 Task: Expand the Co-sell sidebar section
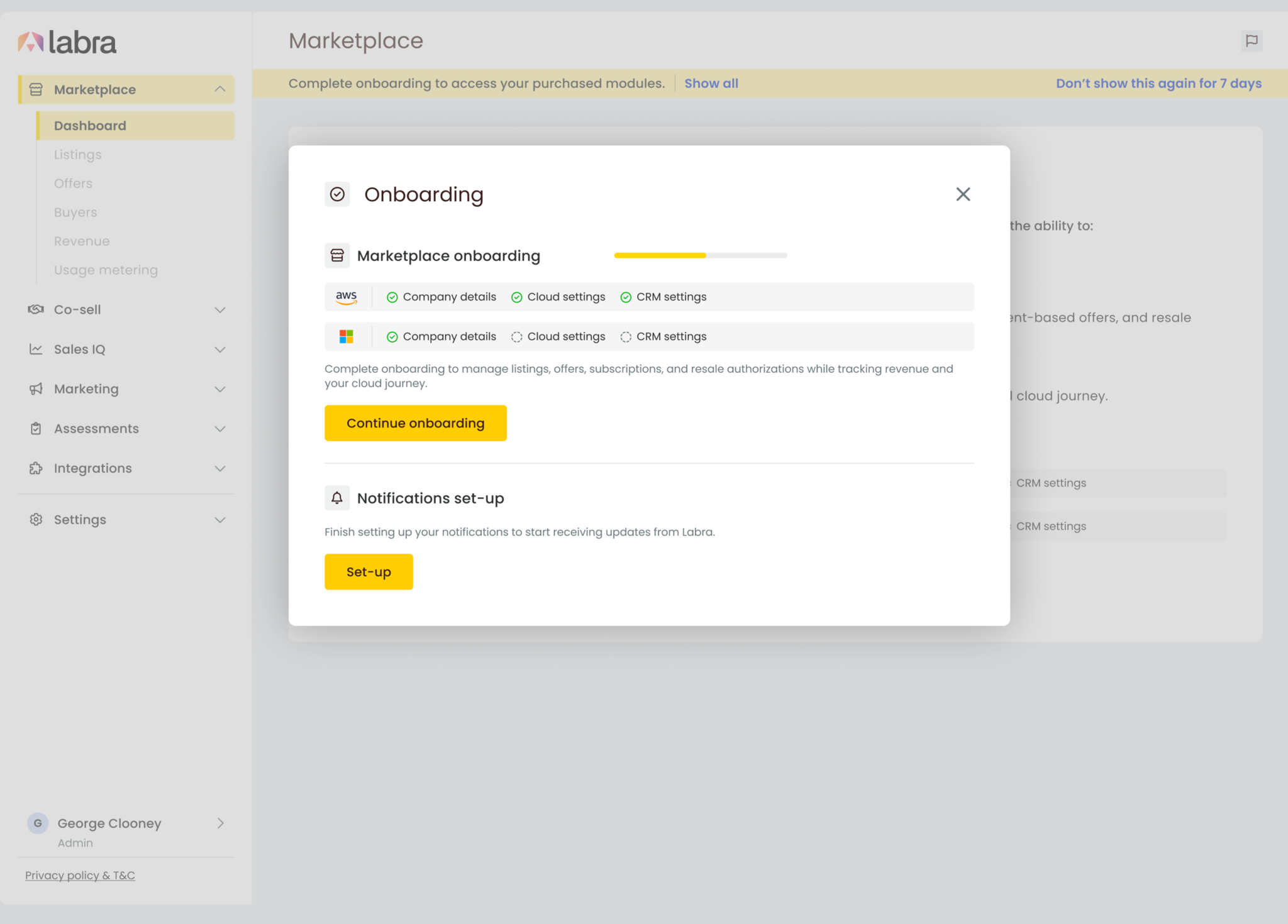(219, 310)
